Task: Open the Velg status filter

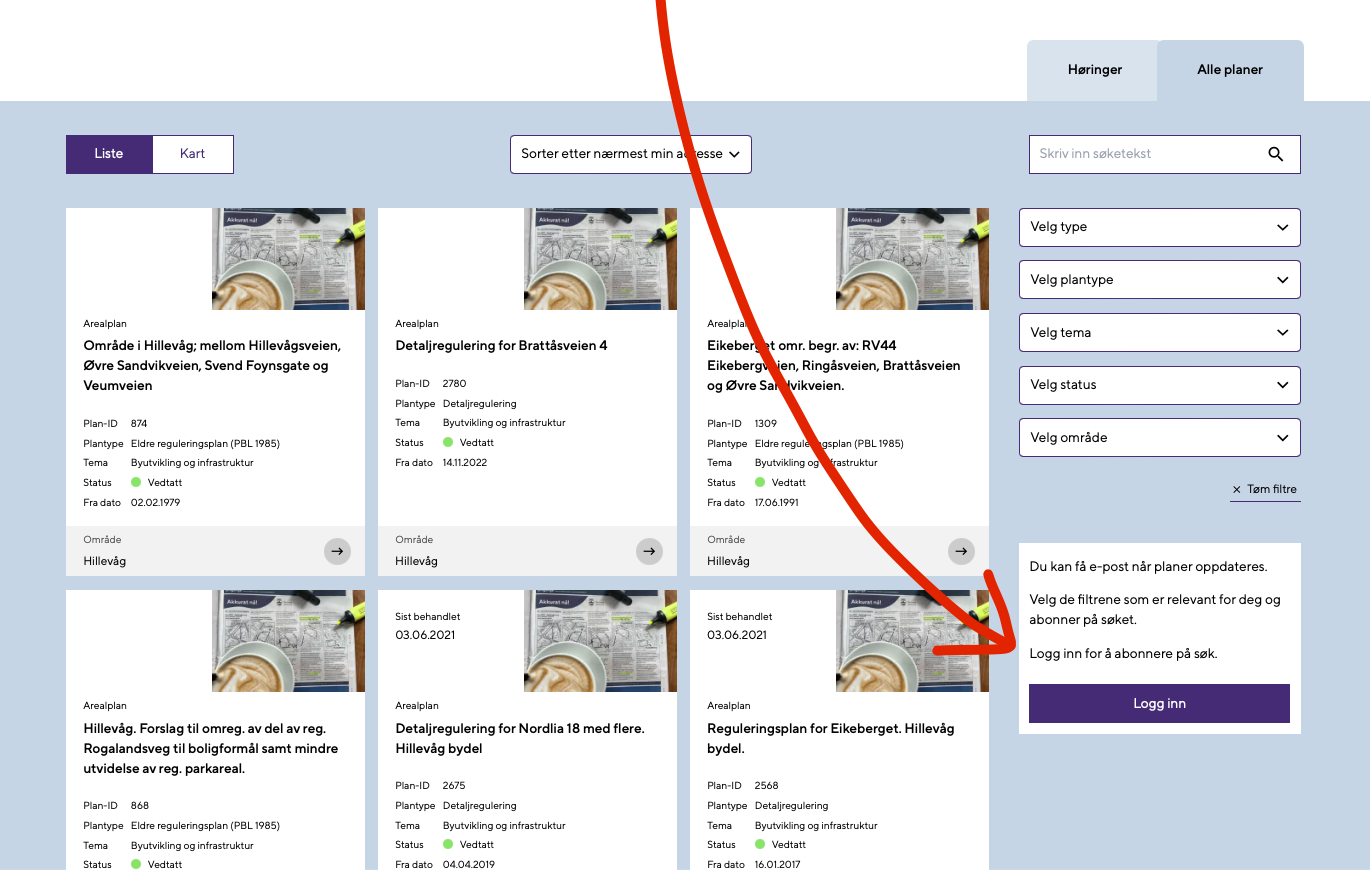Action: click(x=1159, y=385)
